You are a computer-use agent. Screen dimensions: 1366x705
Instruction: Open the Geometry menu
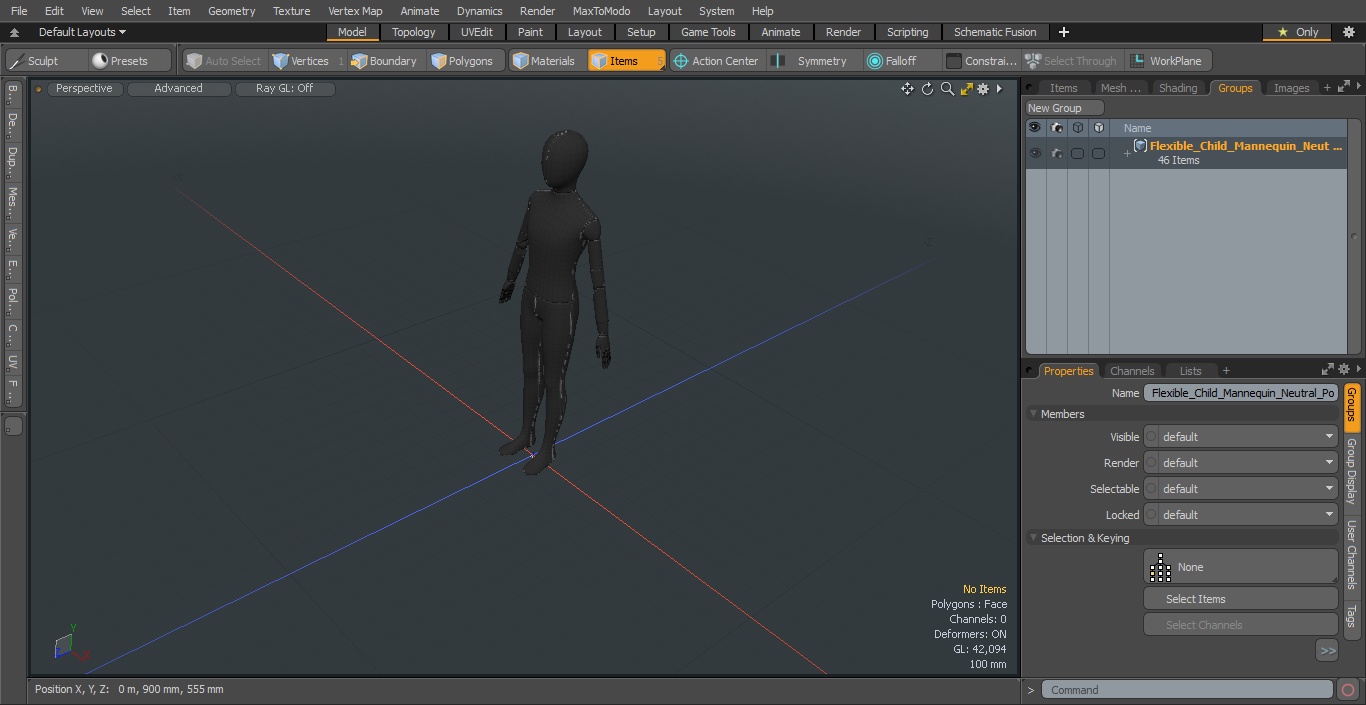tap(231, 11)
